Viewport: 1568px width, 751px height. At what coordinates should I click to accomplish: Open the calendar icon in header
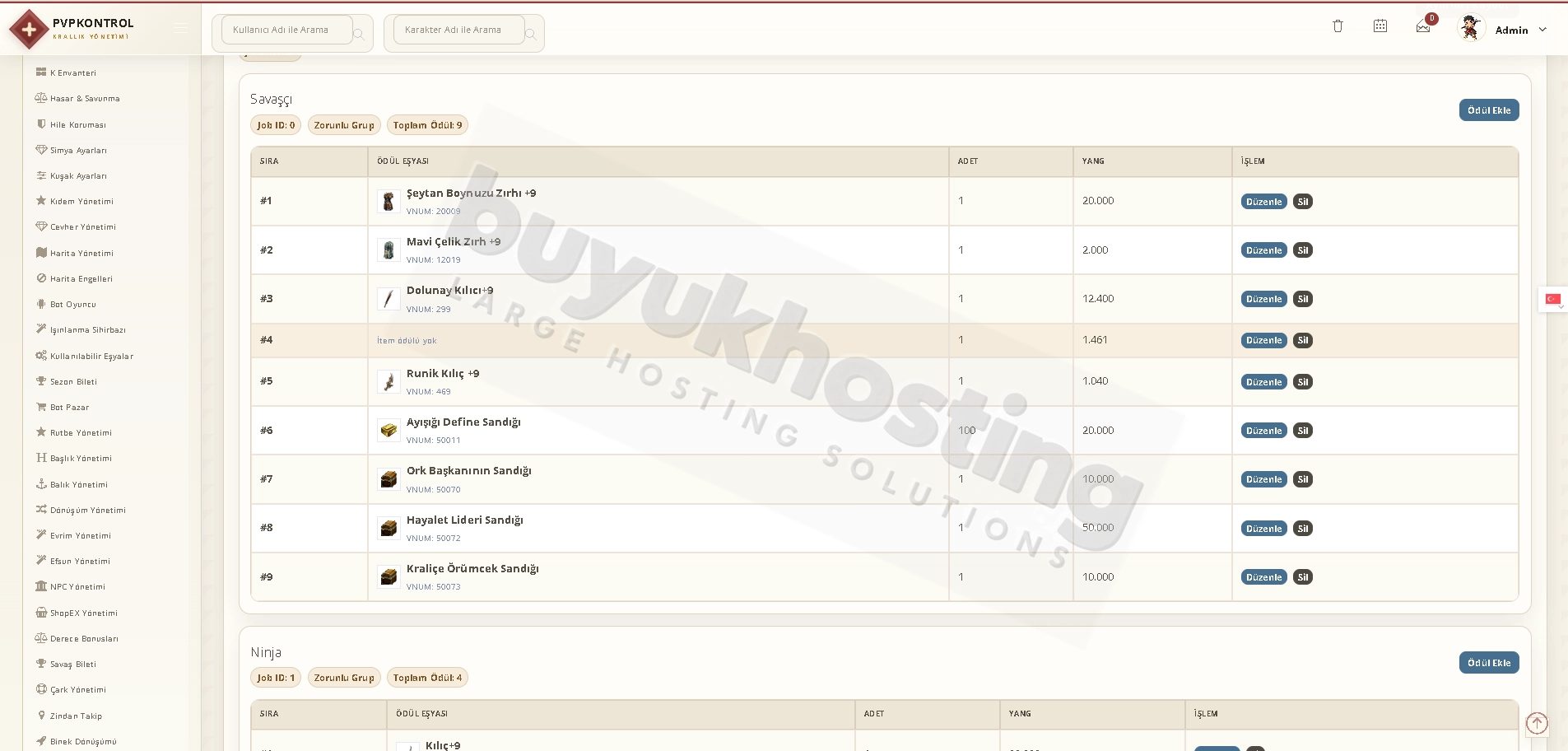point(1380,26)
